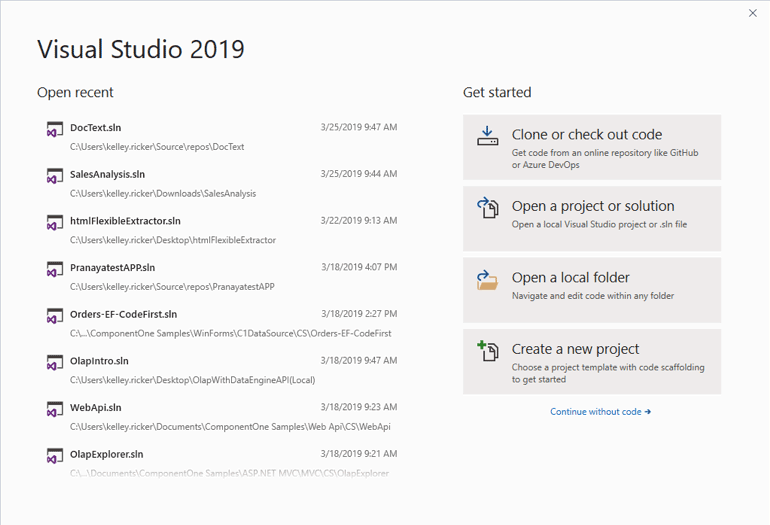Click the new project plus icon
The width and height of the screenshot is (770, 525).
(x=488, y=351)
